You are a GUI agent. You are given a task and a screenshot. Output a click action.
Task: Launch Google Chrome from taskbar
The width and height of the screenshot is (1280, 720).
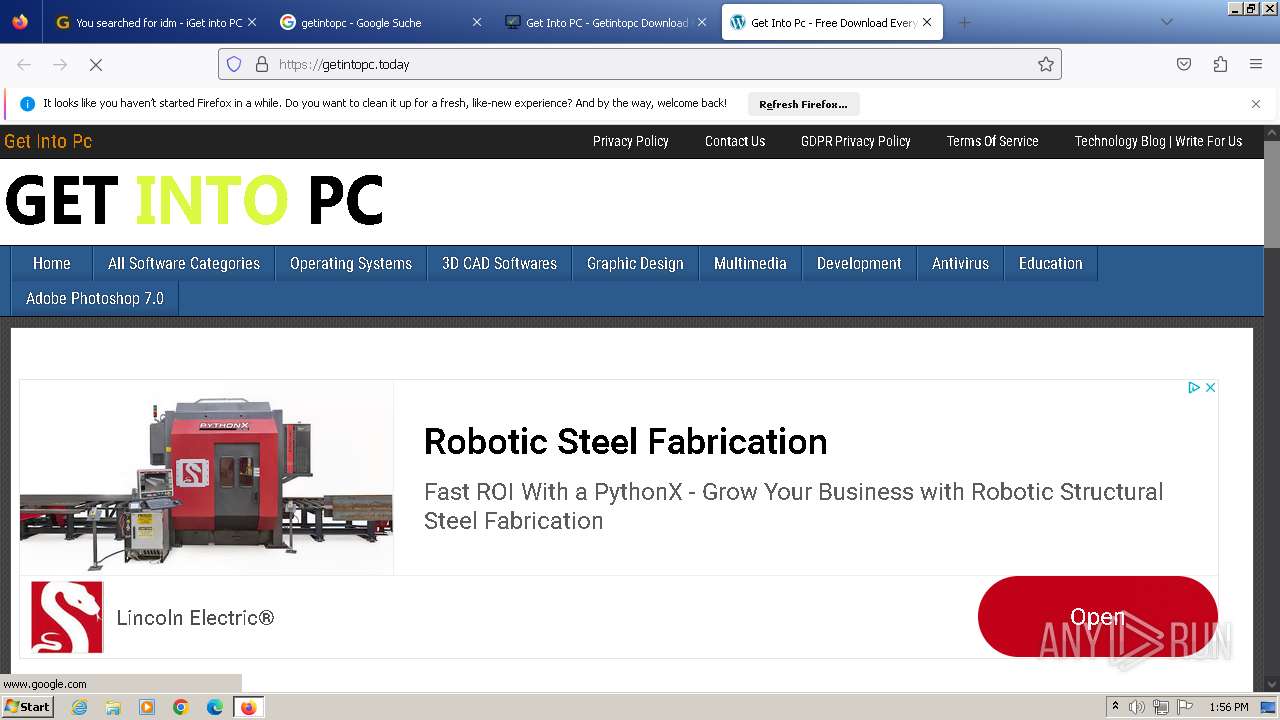[181, 707]
